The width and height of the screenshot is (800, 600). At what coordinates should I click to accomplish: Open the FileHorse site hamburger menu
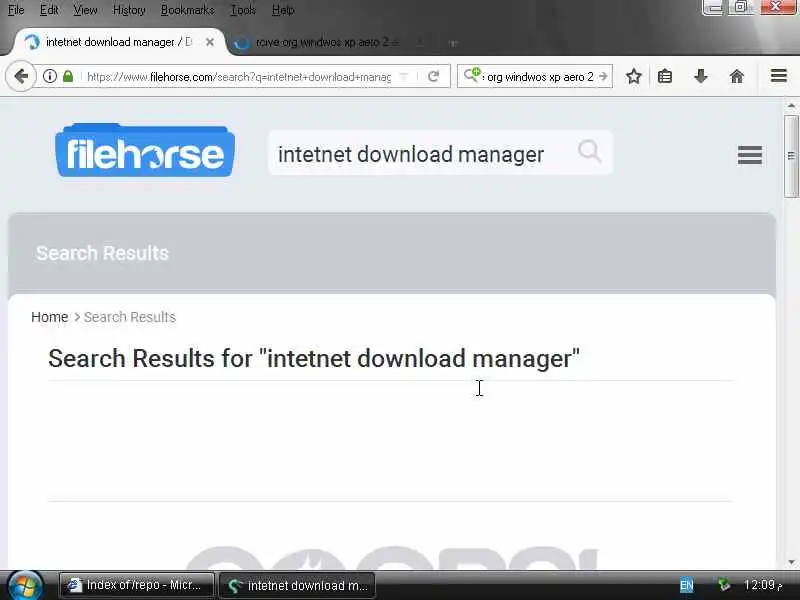[749, 155]
